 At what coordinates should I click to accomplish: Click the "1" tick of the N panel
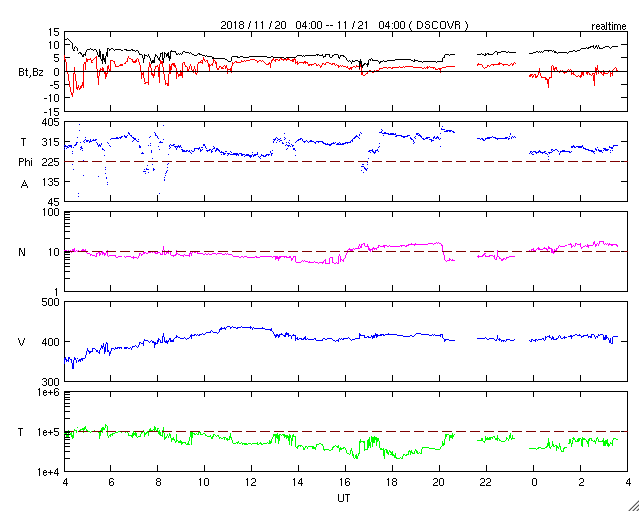(57, 292)
